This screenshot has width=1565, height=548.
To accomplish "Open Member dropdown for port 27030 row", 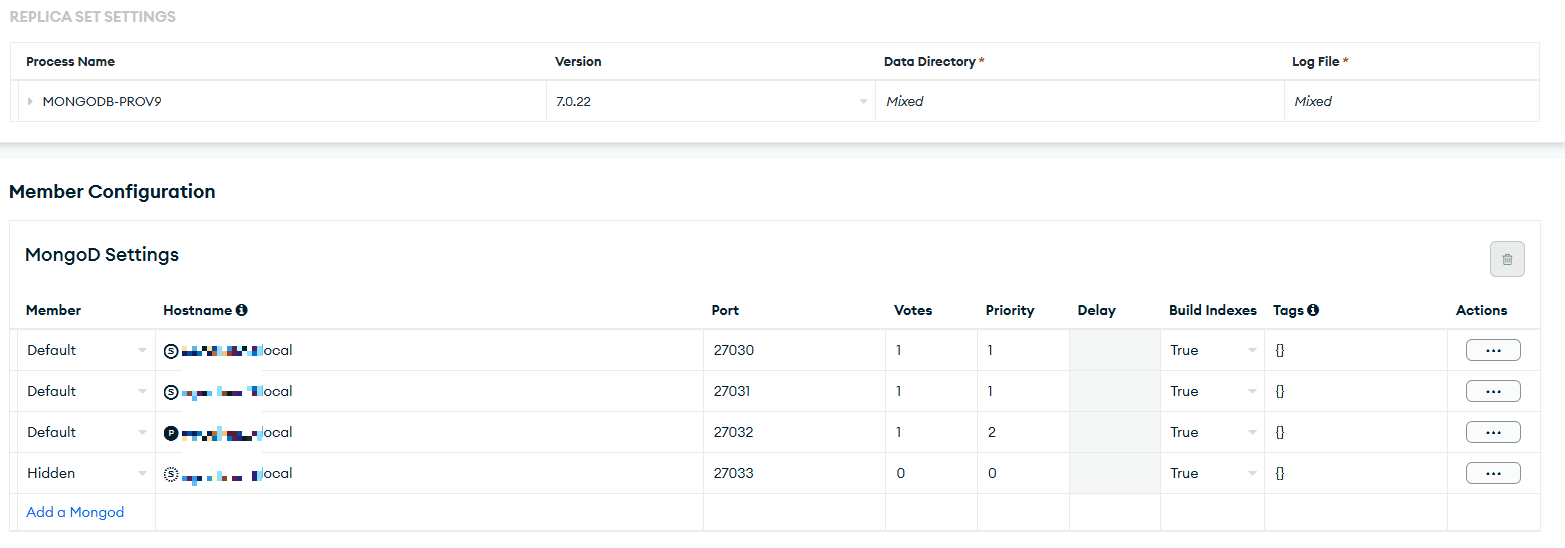I will tap(86, 350).
